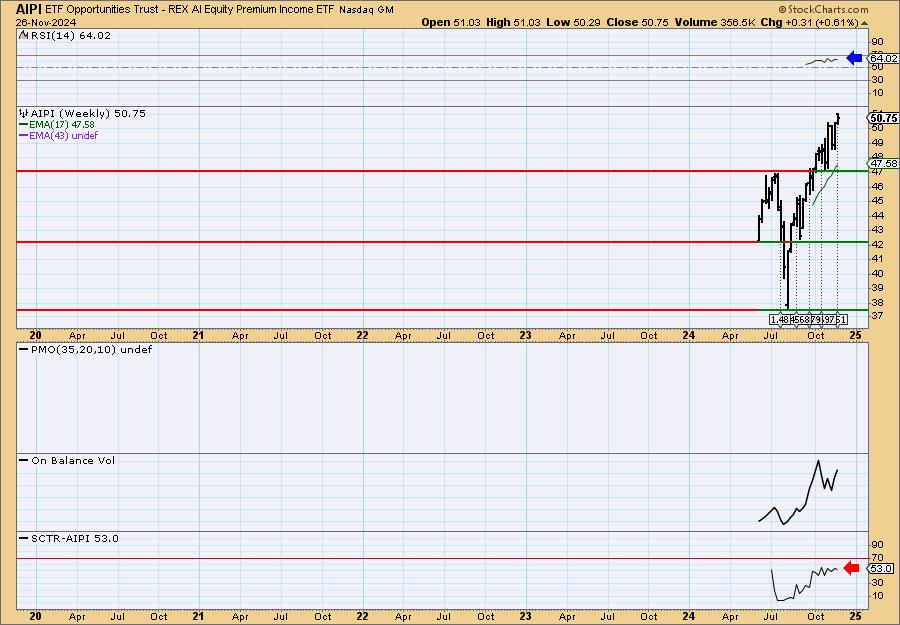Viewport: 900px width, 625px height.
Task: Click the 40 price axis label
Action: tap(878, 273)
